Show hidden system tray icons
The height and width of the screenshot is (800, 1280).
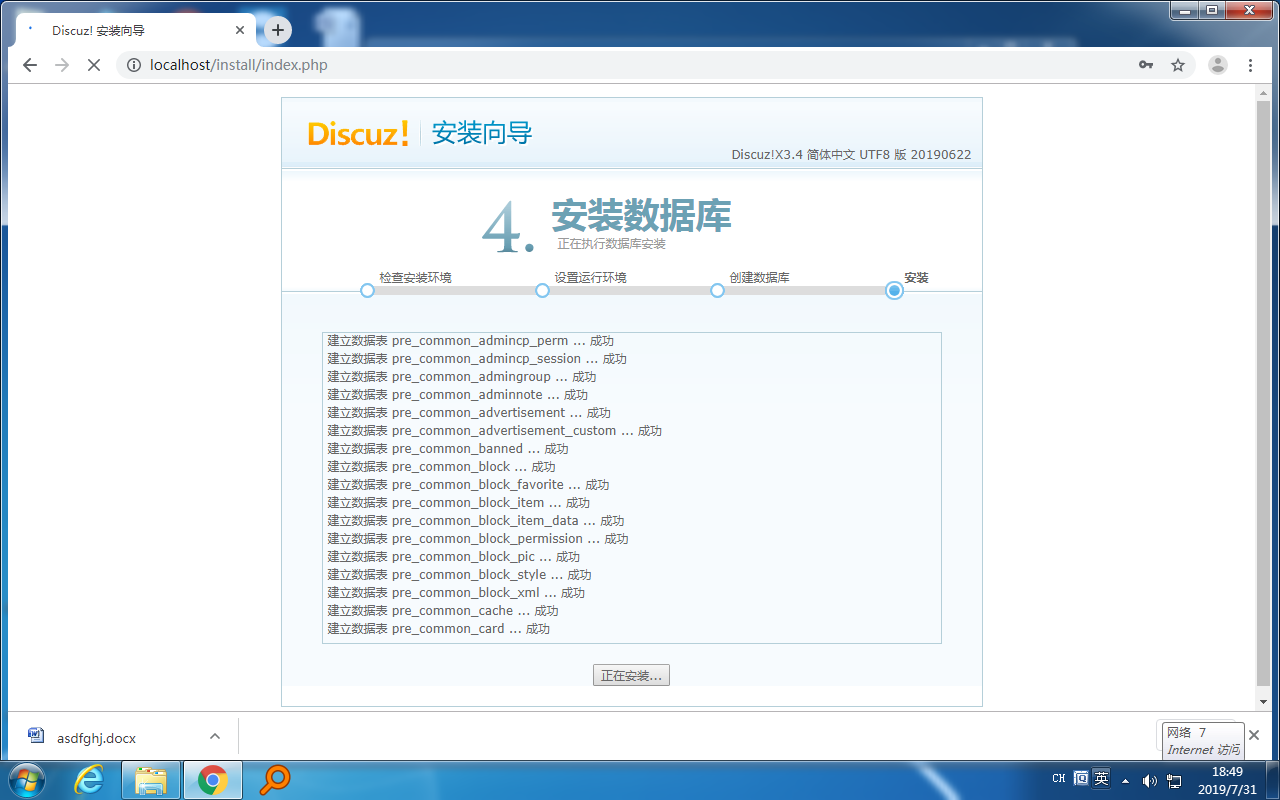click(1126, 780)
